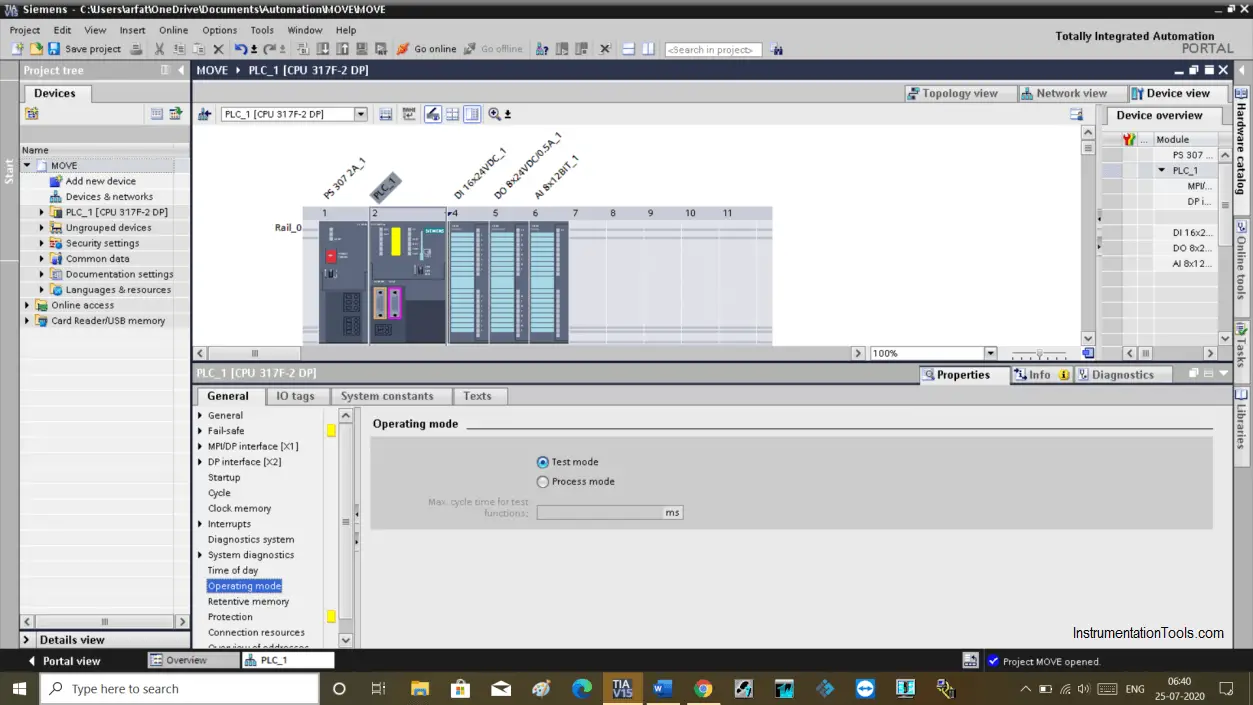Click the new project icon in the toolbar
This screenshot has width=1253, height=705.
(18, 49)
